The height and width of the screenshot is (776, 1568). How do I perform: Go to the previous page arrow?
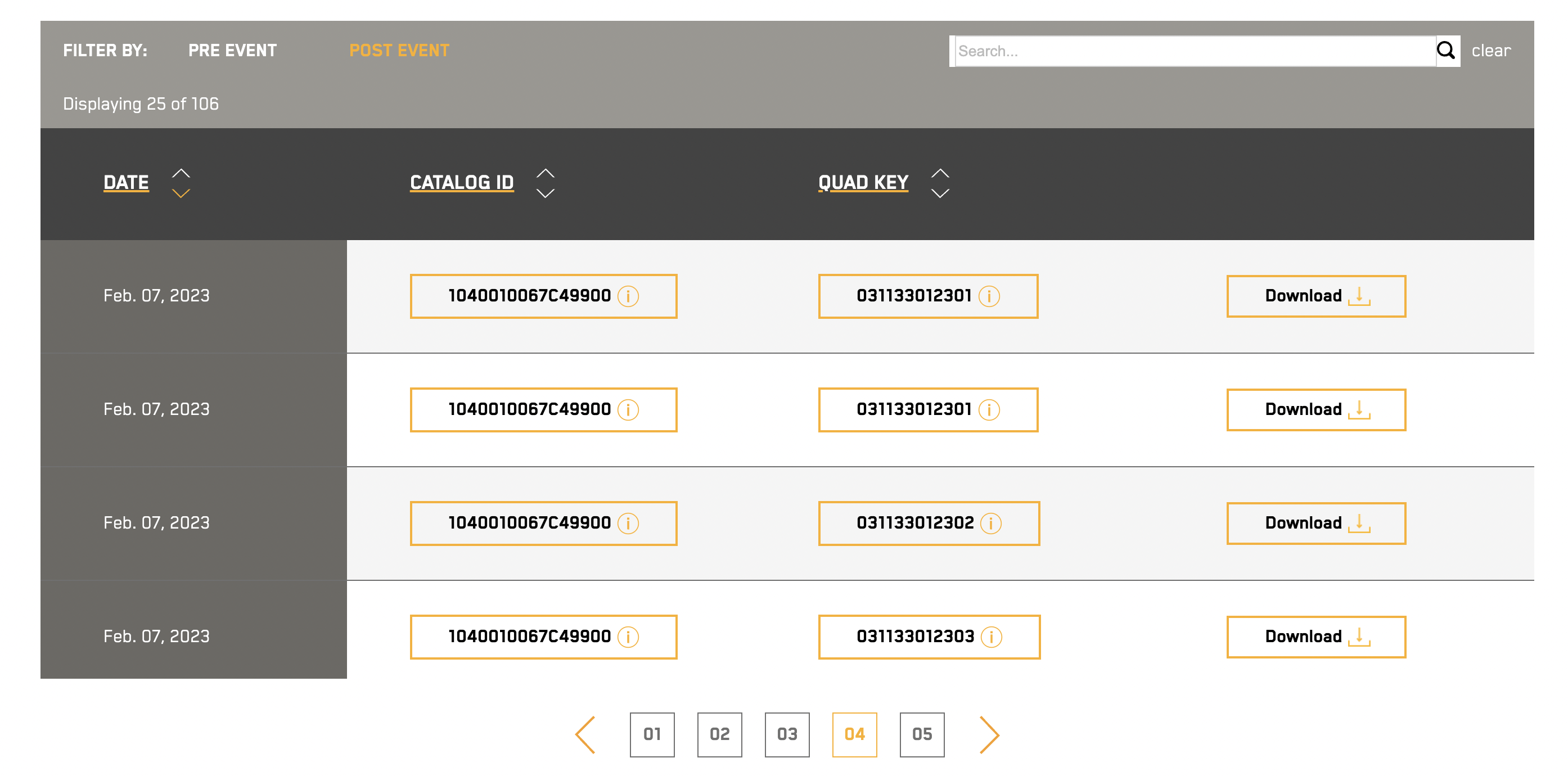(585, 734)
